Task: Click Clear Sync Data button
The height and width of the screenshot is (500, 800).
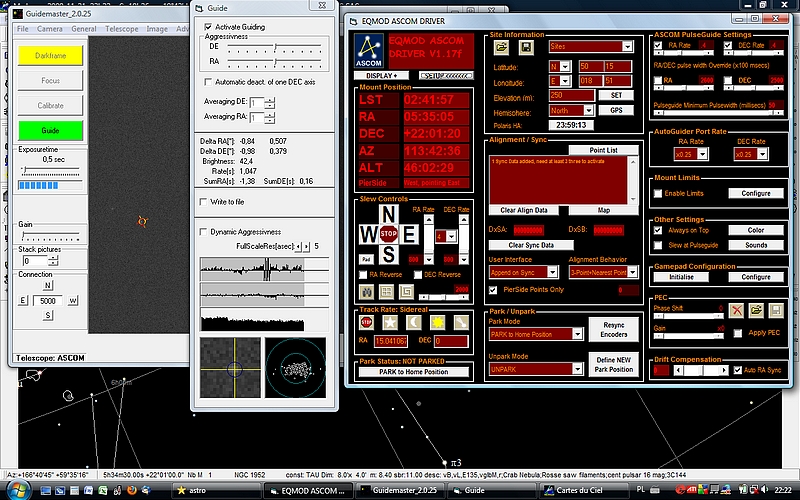Action: (x=531, y=245)
